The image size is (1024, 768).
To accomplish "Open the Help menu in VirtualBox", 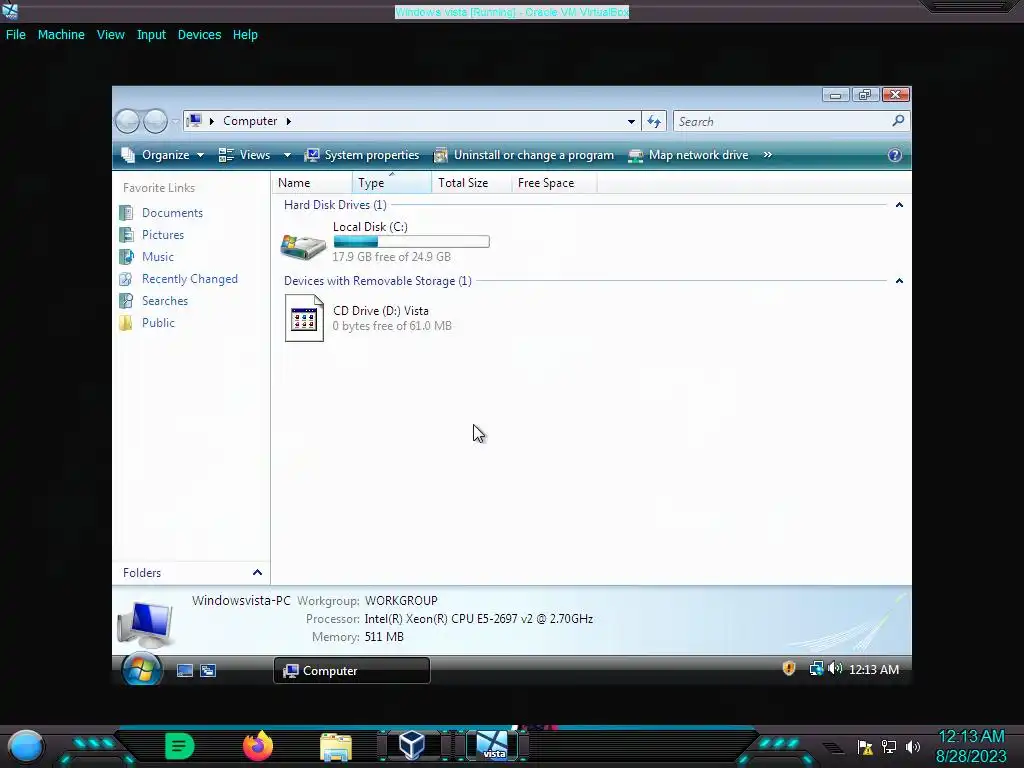I will (245, 35).
